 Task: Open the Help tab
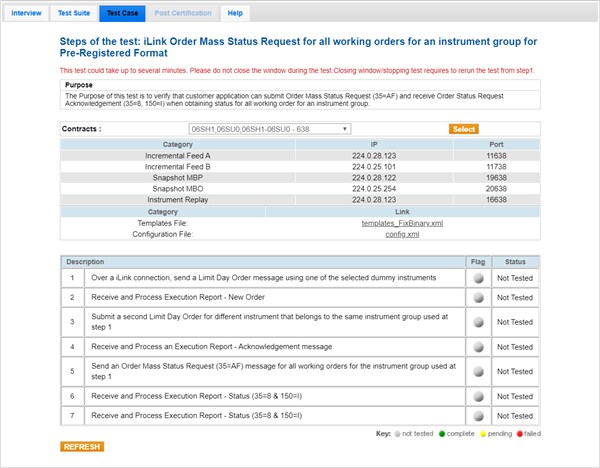(x=234, y=13)
